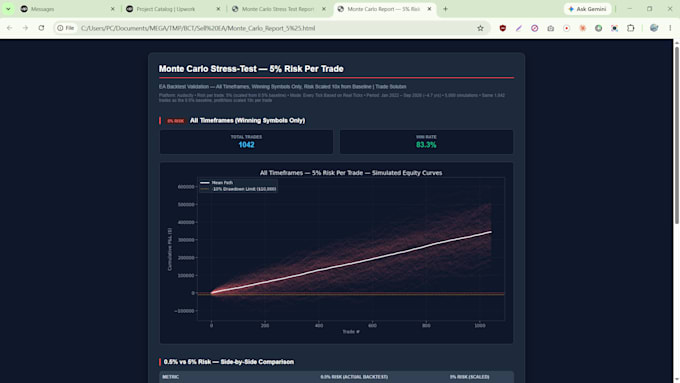Click the address bar URL
The image size is (680, 383).
(x=198, y=28)
